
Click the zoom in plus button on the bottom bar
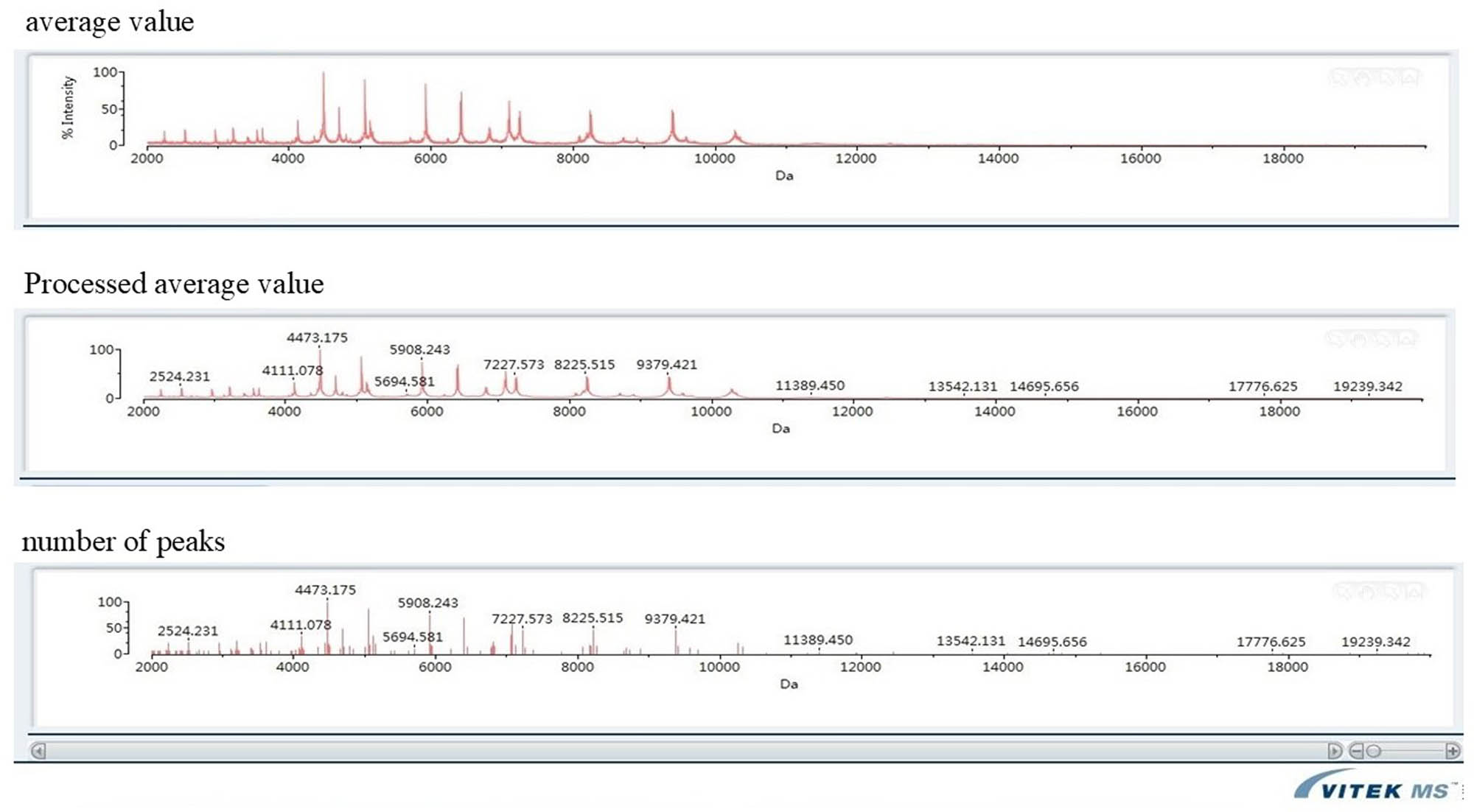pyautogui.click(x=1451, y=750)
